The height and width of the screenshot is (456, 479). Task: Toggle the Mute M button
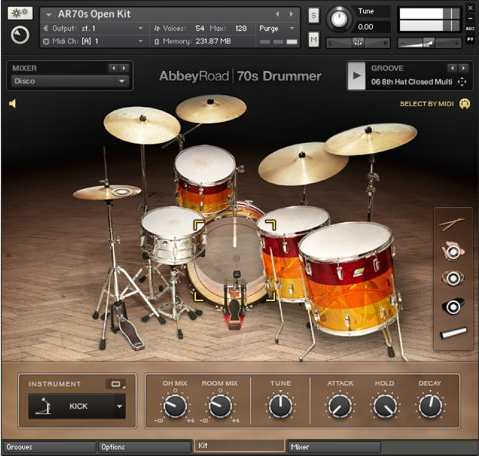[x=313, y=40]
